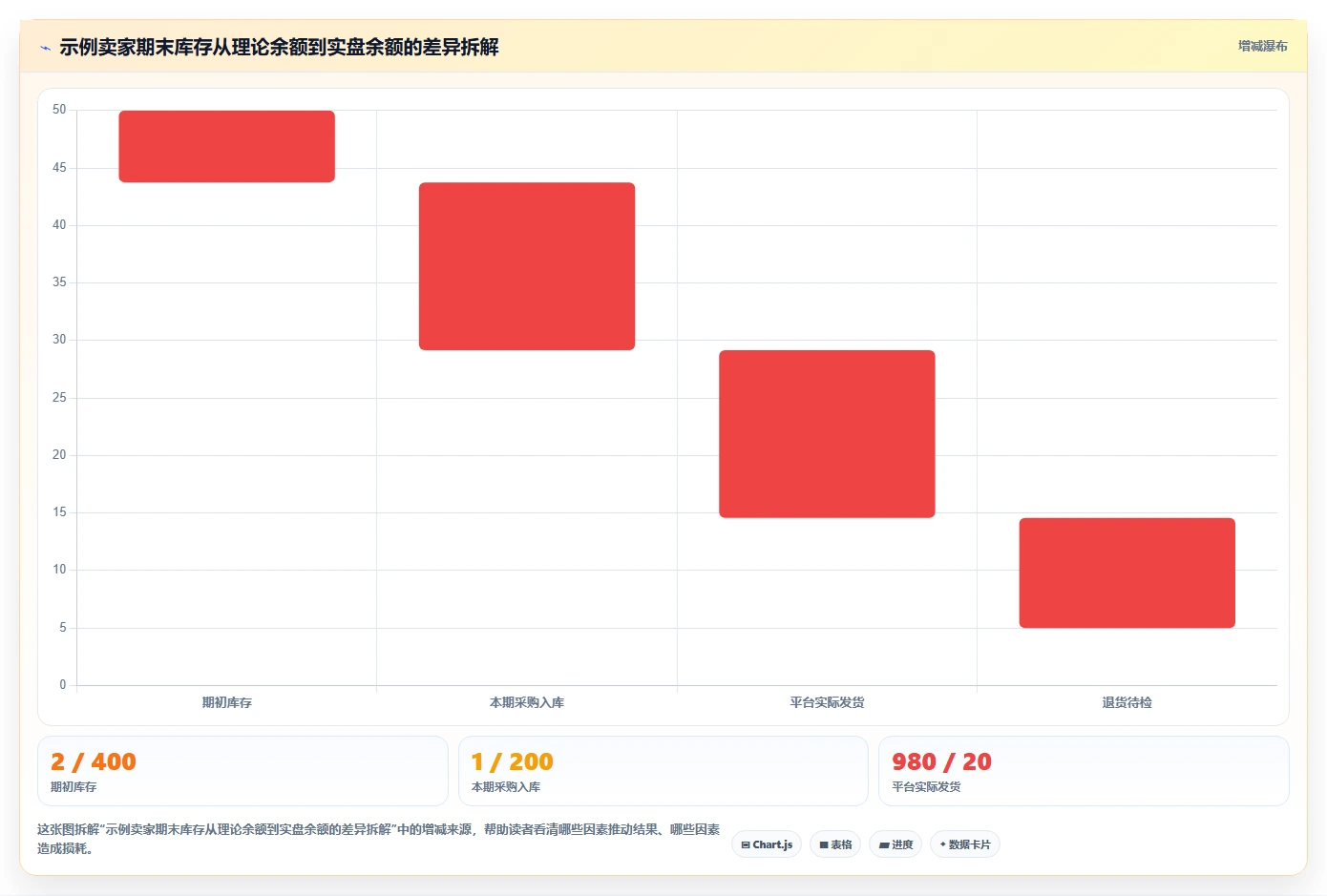Screen dimensions: 1327x896
Task: Click the 退货待检 x-axis label
Action: pos(1127,702)
